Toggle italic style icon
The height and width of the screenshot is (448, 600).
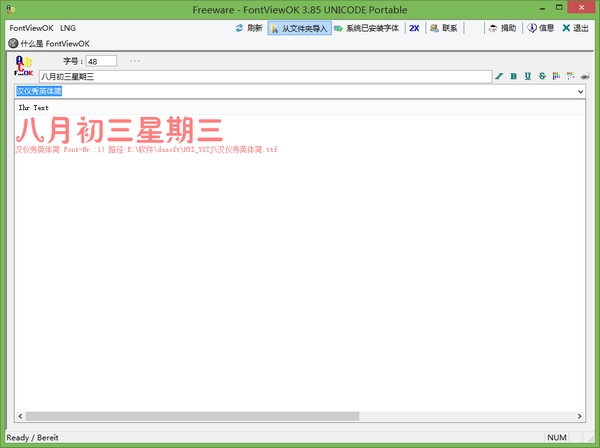coord(499,76)
